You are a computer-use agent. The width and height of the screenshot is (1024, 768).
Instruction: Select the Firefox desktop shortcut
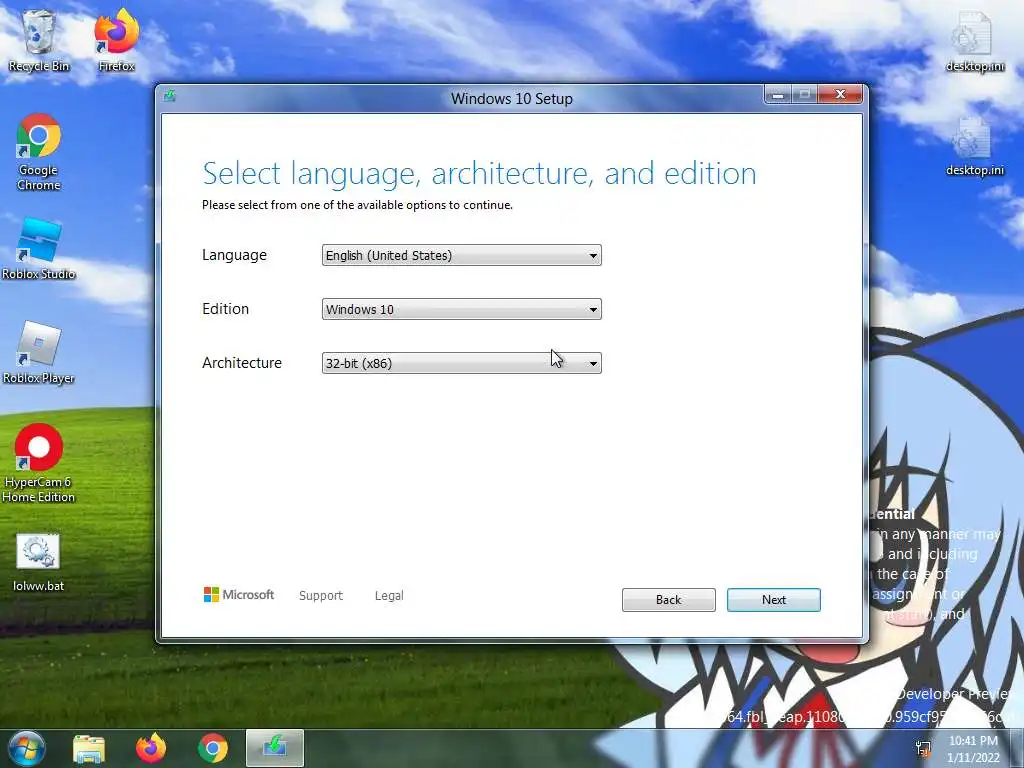116,40
